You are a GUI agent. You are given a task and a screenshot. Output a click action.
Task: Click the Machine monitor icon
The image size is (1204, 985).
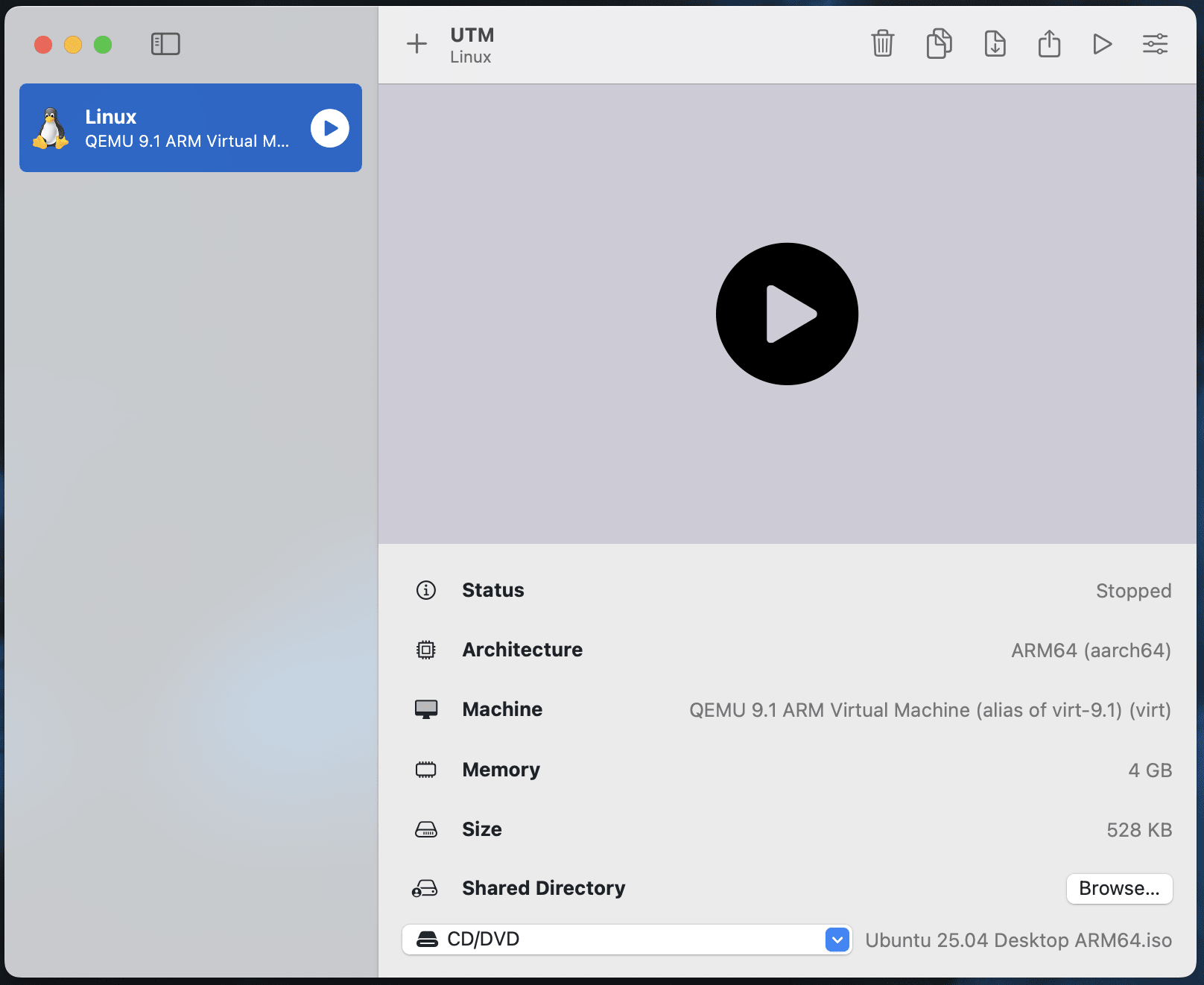click(426, 709)
